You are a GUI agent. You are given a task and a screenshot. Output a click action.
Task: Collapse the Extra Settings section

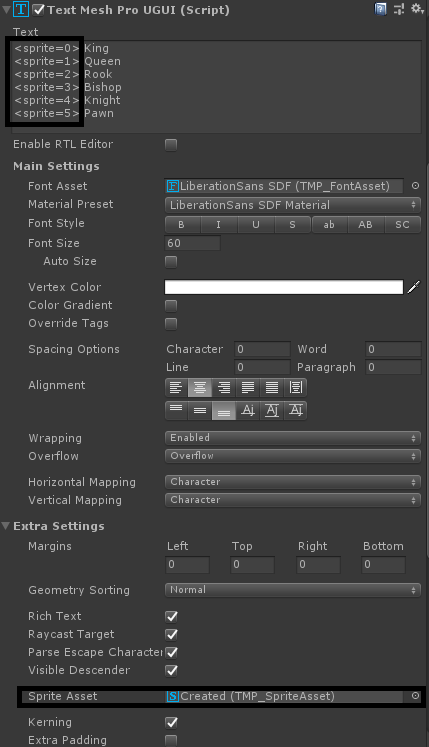[6, 526]
